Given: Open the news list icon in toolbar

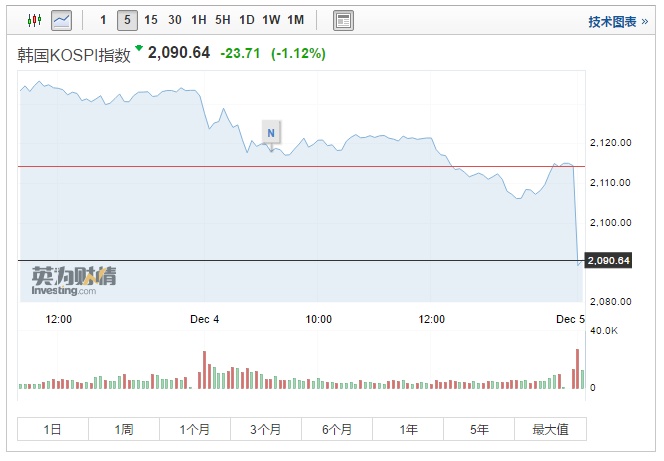Looking at the screenshot, I should (343, 20).
